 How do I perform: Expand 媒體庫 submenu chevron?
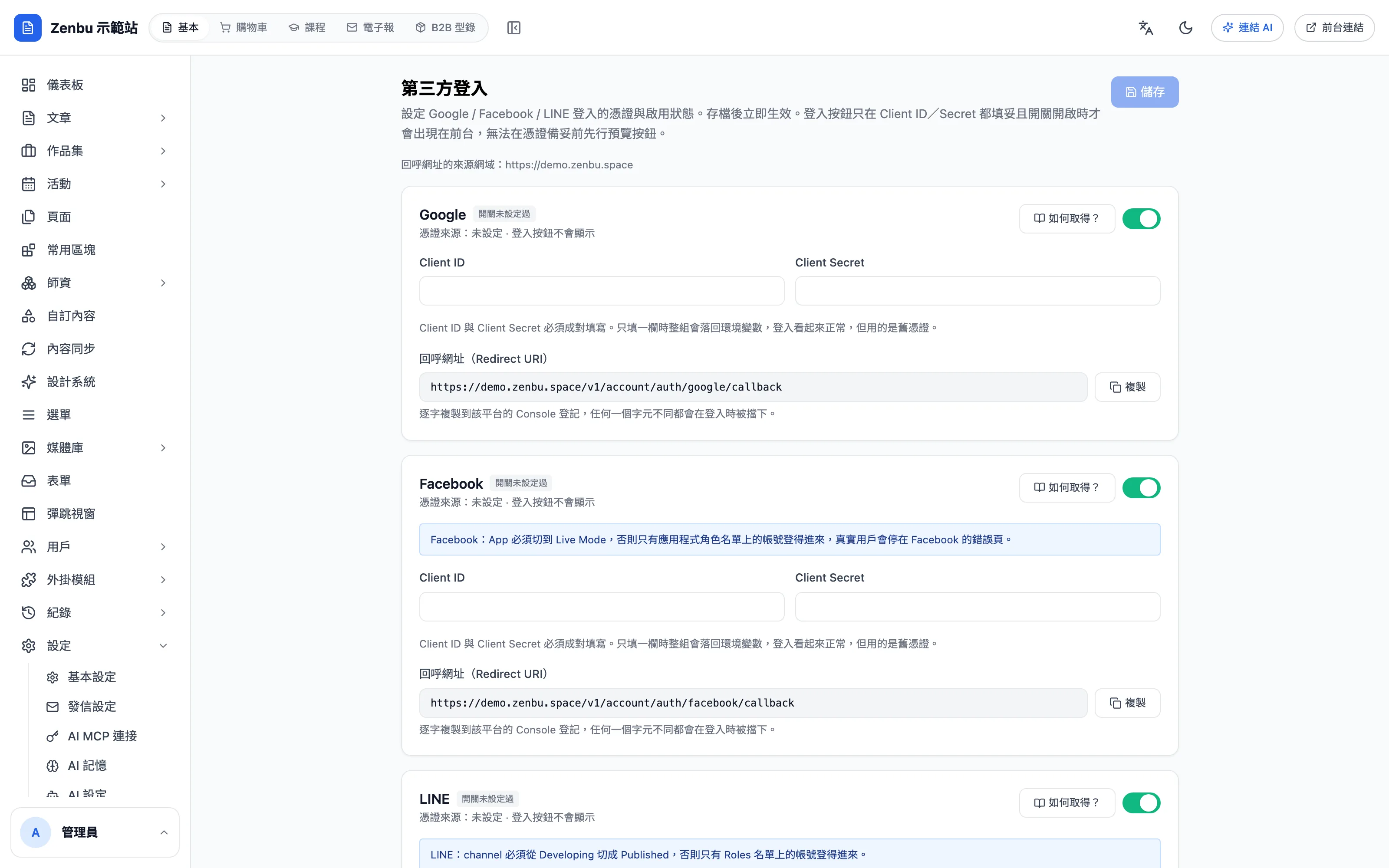(x=163, y=448)
